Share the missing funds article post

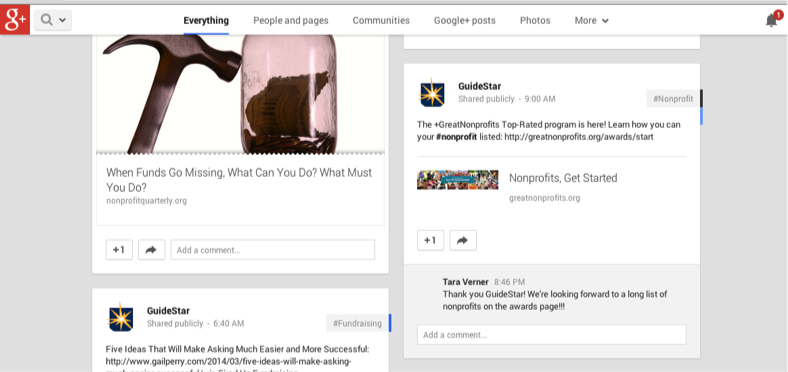pos(151,250)
